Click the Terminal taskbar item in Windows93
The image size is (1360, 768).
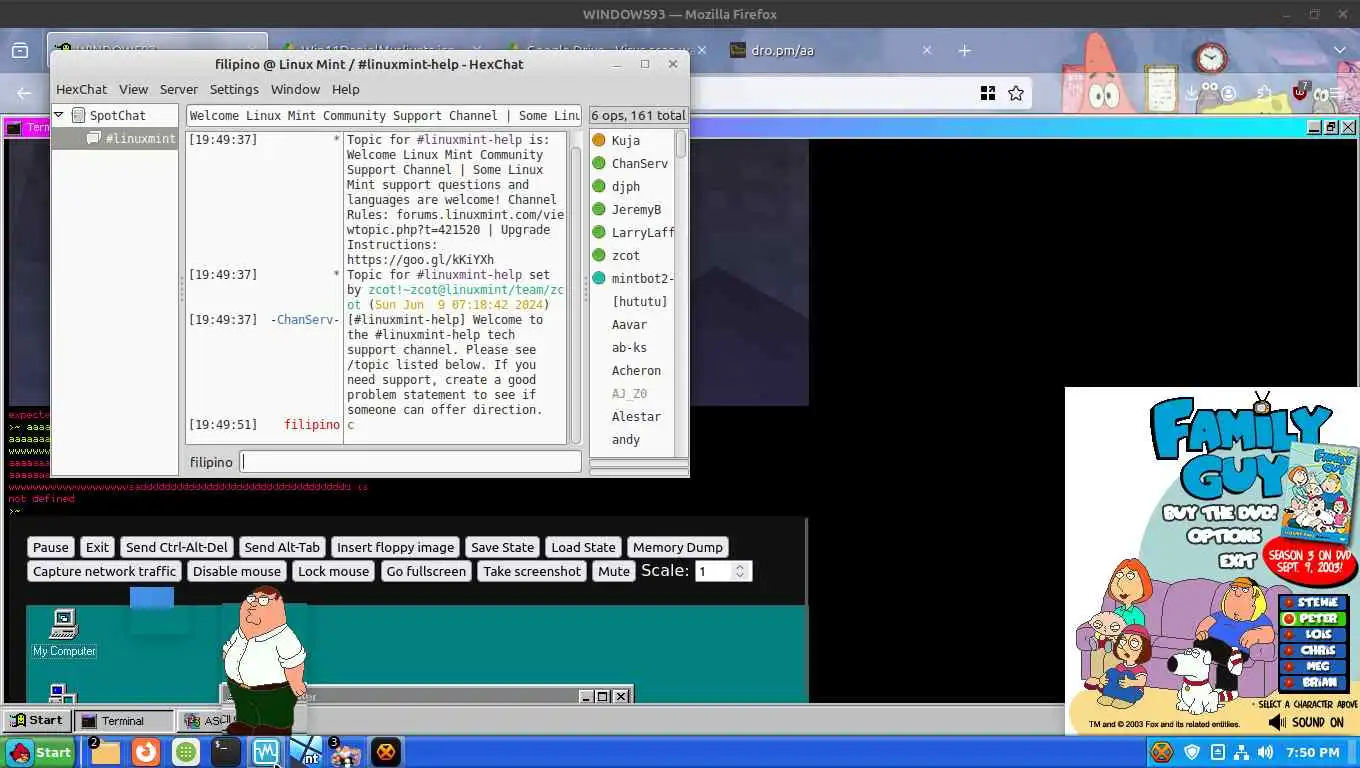click(x=124, y=720)
